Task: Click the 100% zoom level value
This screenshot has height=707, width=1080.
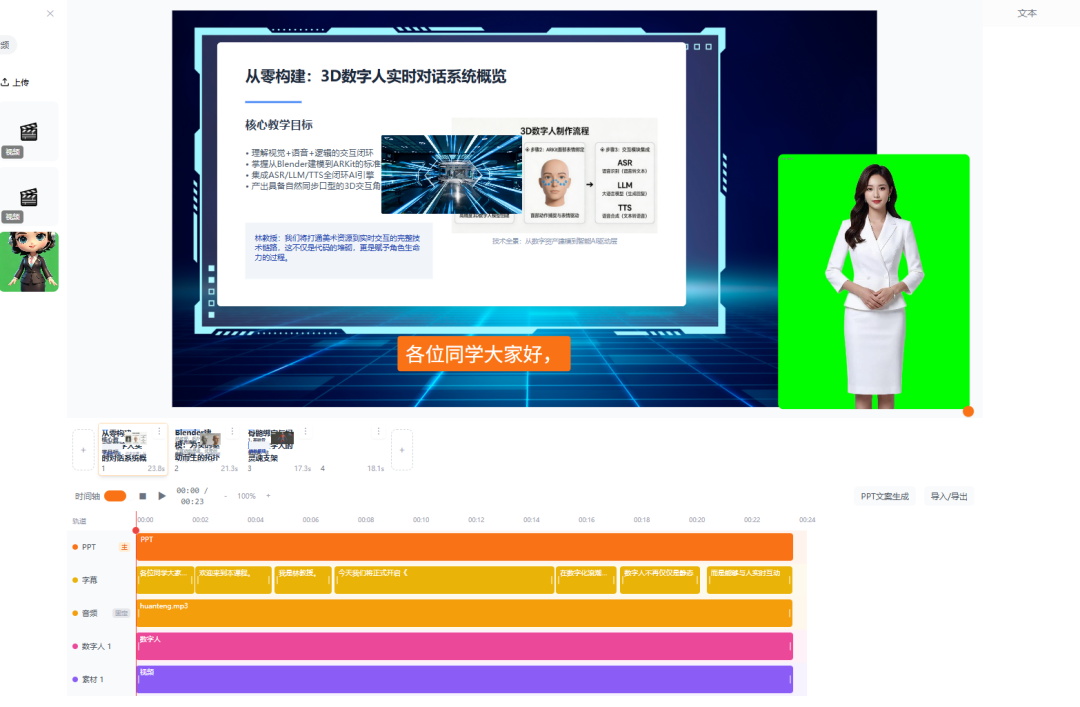Action: (246, 496)
